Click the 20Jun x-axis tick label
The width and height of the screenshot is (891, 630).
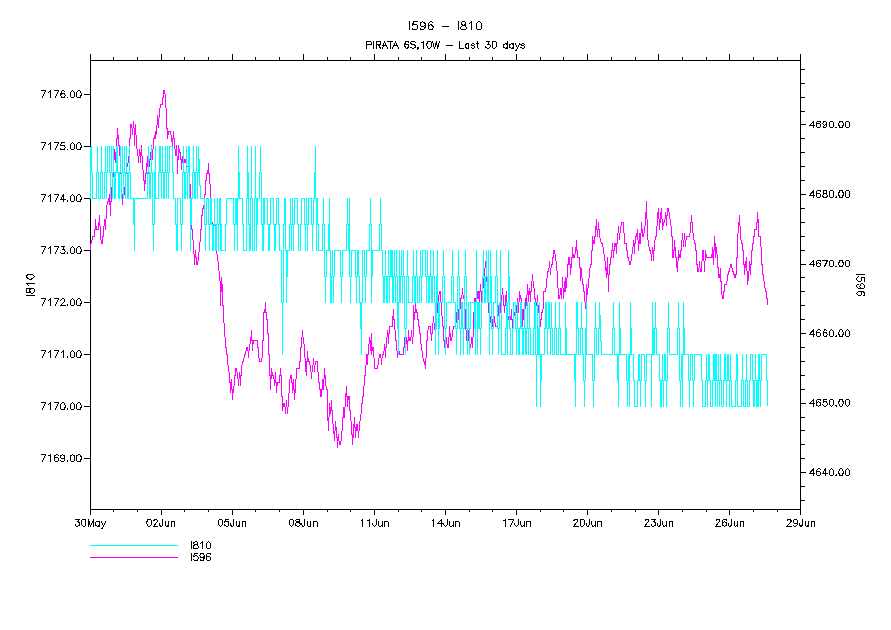(x=587, y=522)
